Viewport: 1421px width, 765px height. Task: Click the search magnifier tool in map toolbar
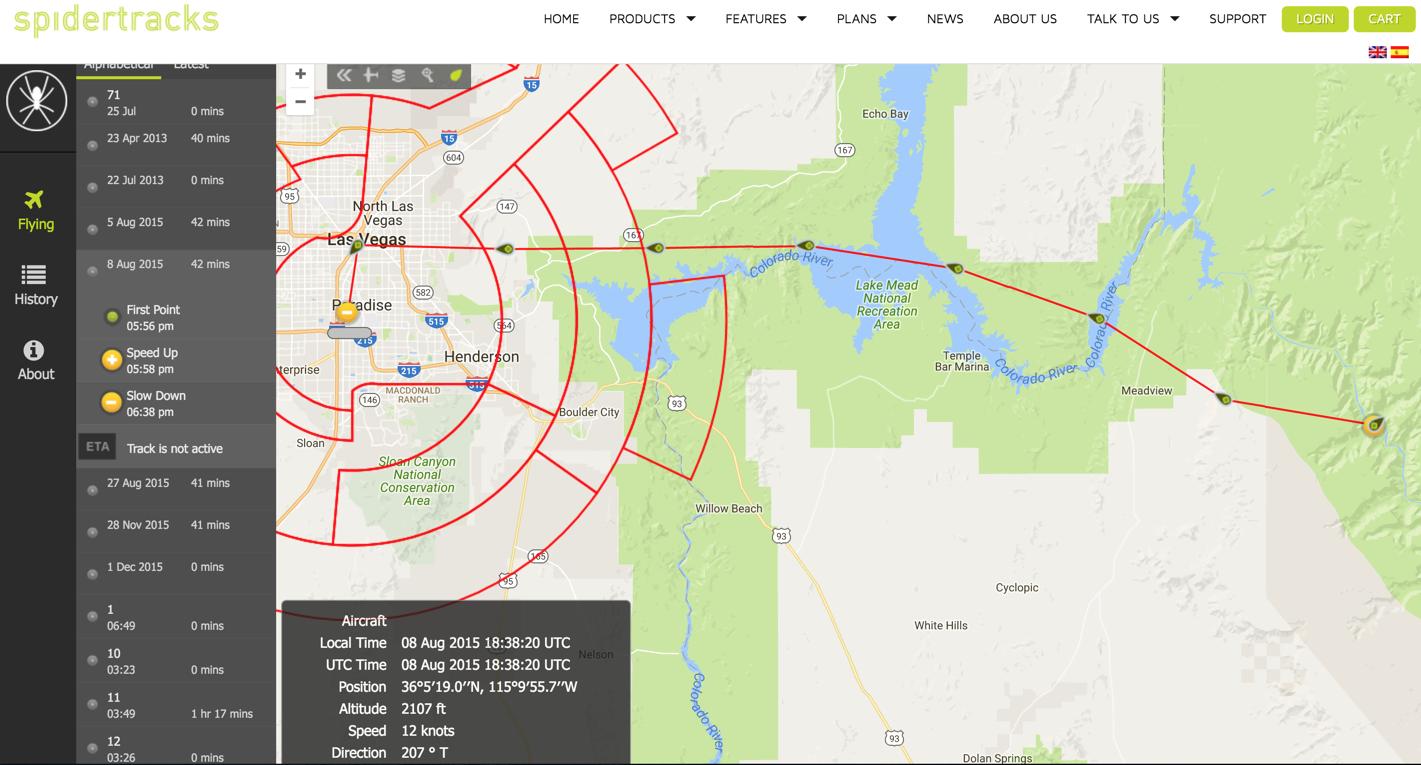427,75
